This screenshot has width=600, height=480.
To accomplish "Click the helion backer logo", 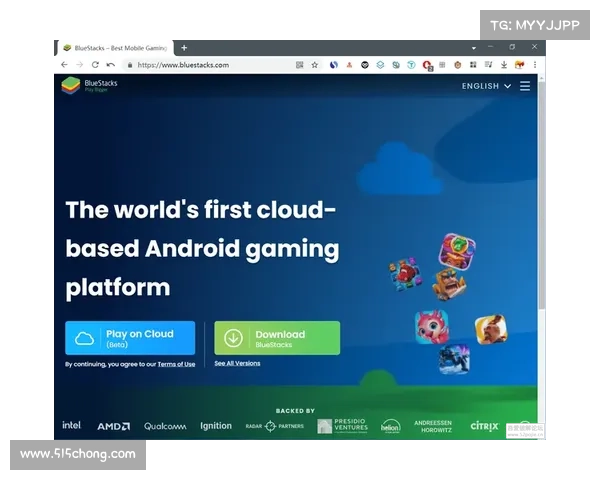I will tap(390, 426).
